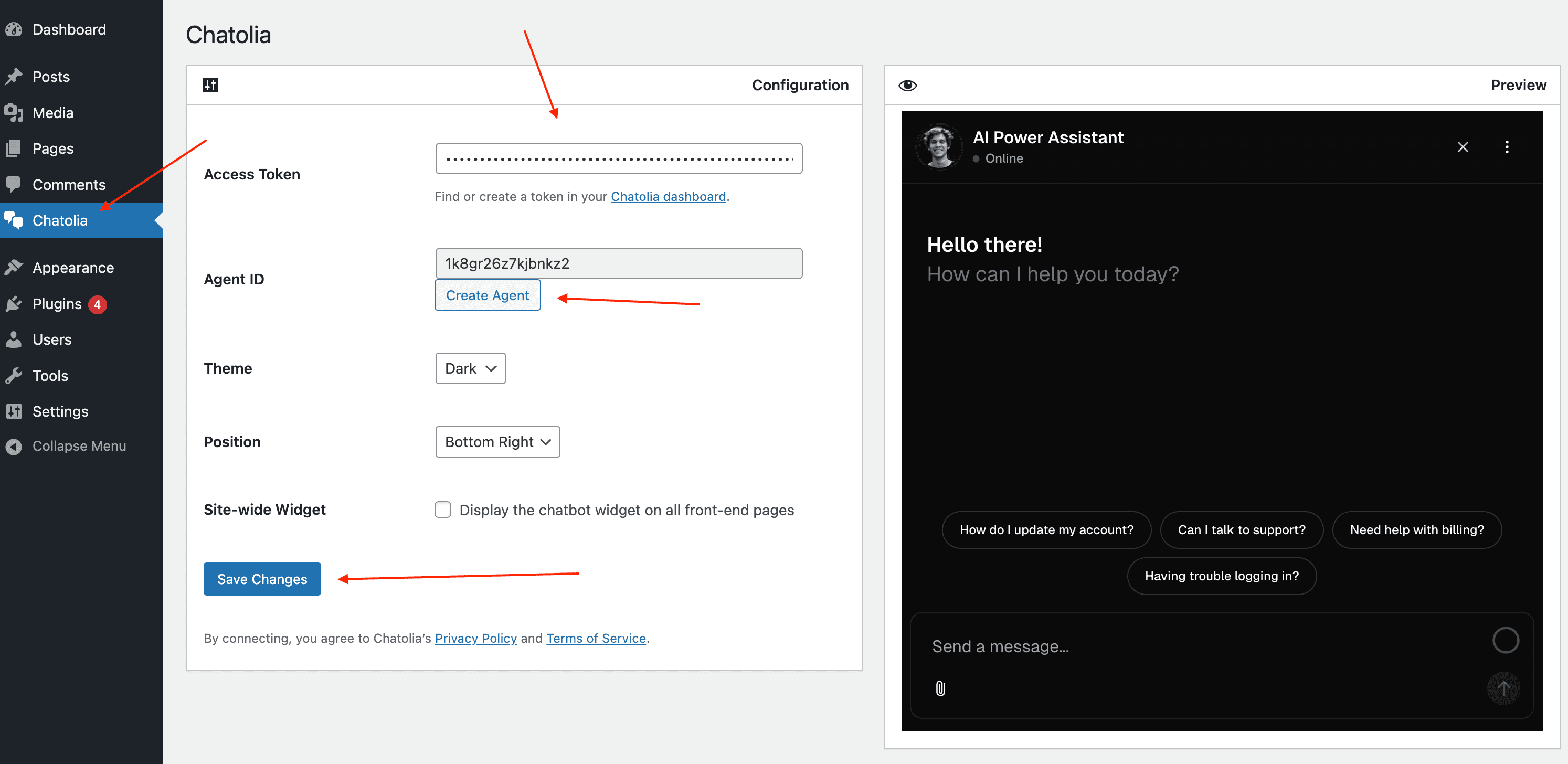1568x764 pixels.
Task: Open the Media library icon
Action: pos(15,112)
